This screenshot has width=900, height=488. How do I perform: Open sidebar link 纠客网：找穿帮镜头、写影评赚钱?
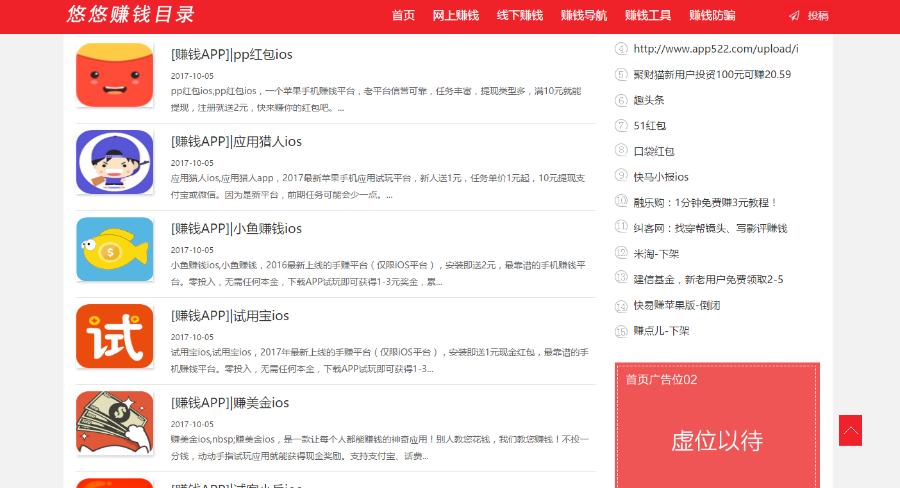[710, 228]
